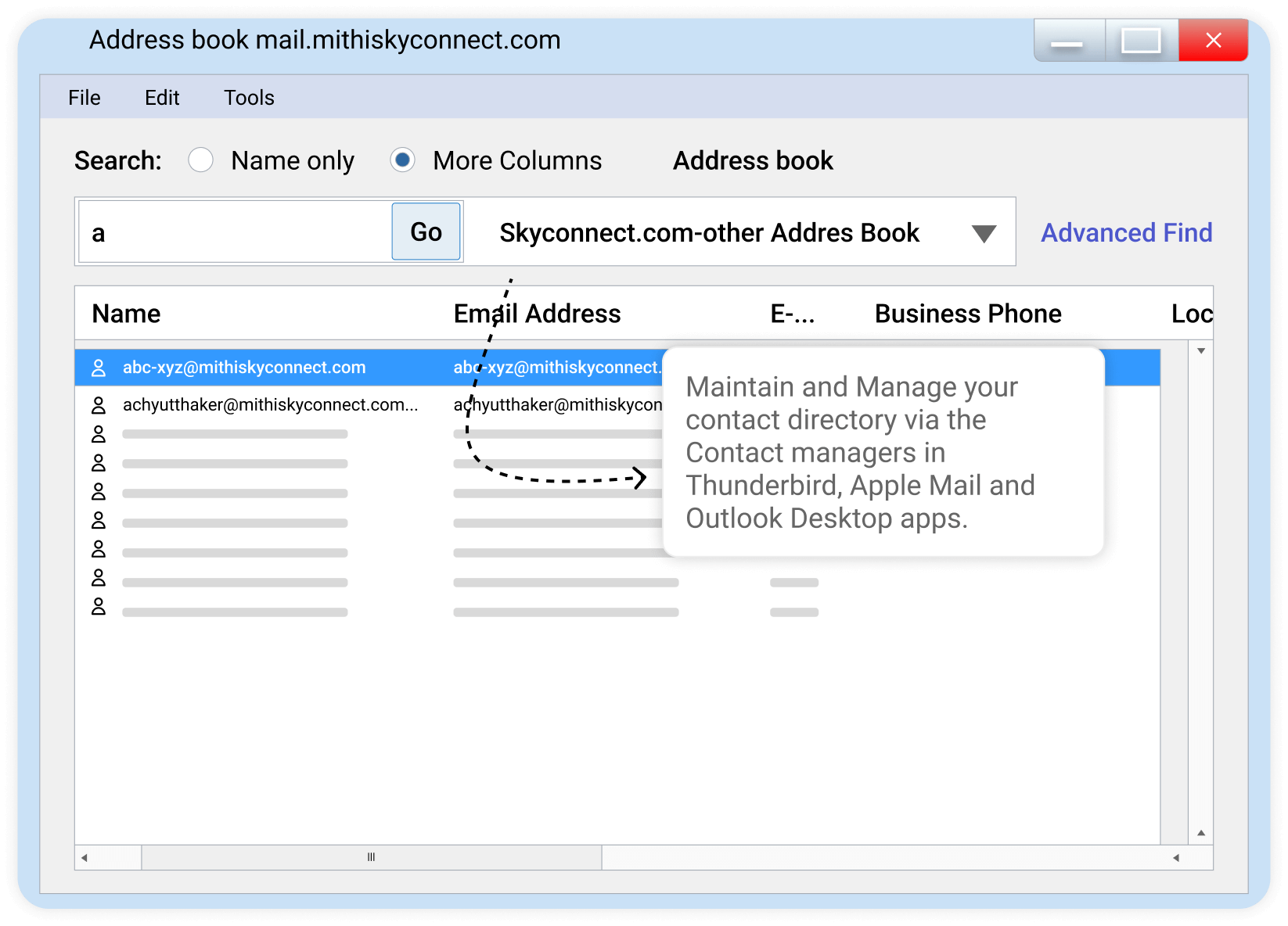Open the Tools menu
Viewport: 1288px width, 926px height.
[249, 98]
